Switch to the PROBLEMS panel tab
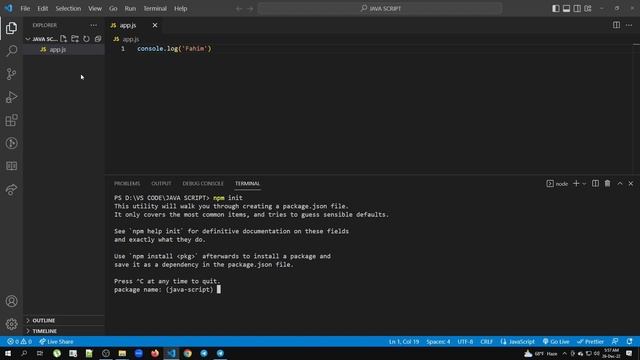The image size is (640, 360). pyautogui.click(x=127, y=184)
